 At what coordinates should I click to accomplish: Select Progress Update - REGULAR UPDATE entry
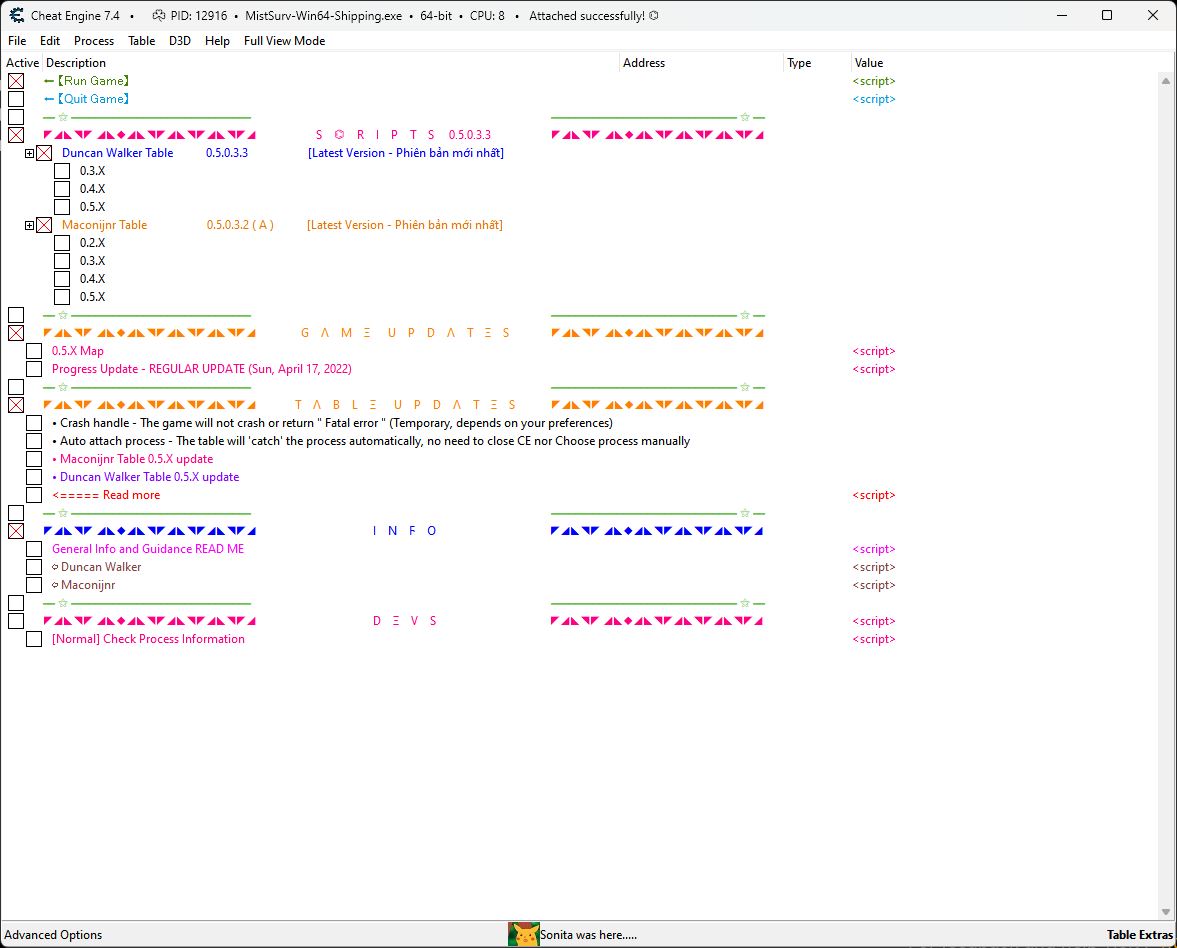tap(202, 369)
